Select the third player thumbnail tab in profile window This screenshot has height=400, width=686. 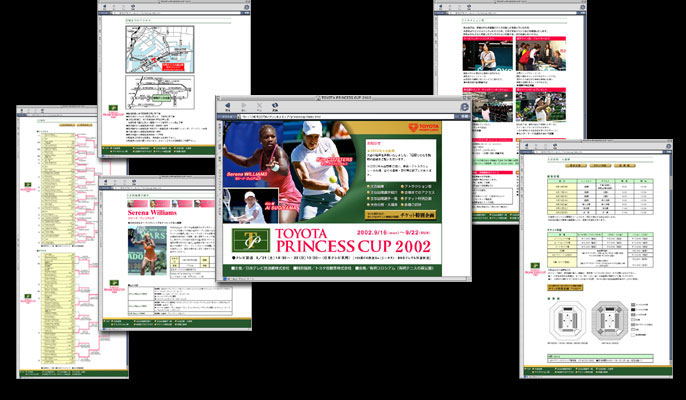tap(182, 204)
